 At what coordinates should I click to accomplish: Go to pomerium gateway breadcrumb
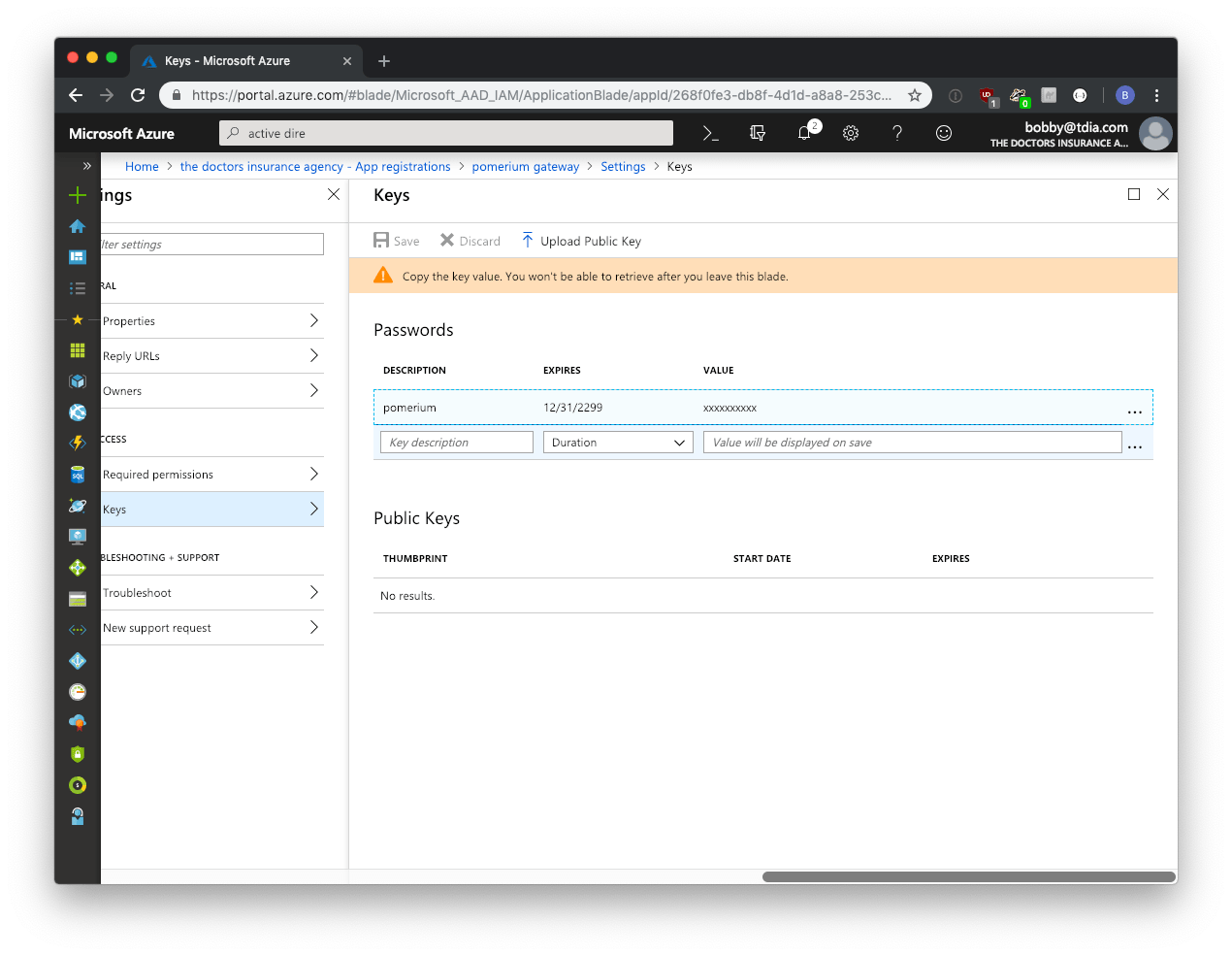(x=526, y=167)
